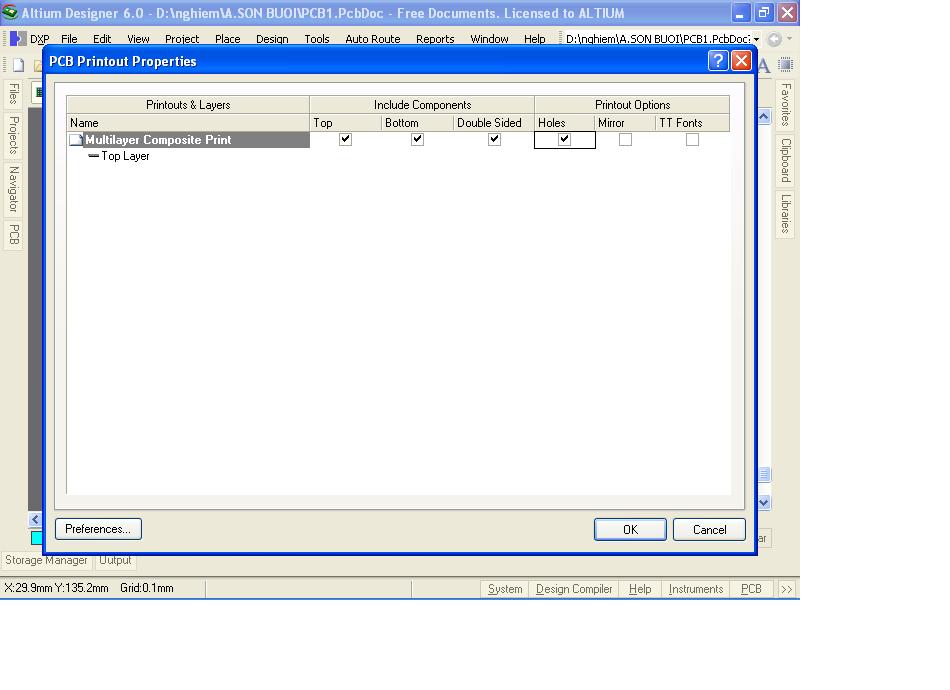
Task: Open the PCB side panel tab
Action: tap(13, 234)
